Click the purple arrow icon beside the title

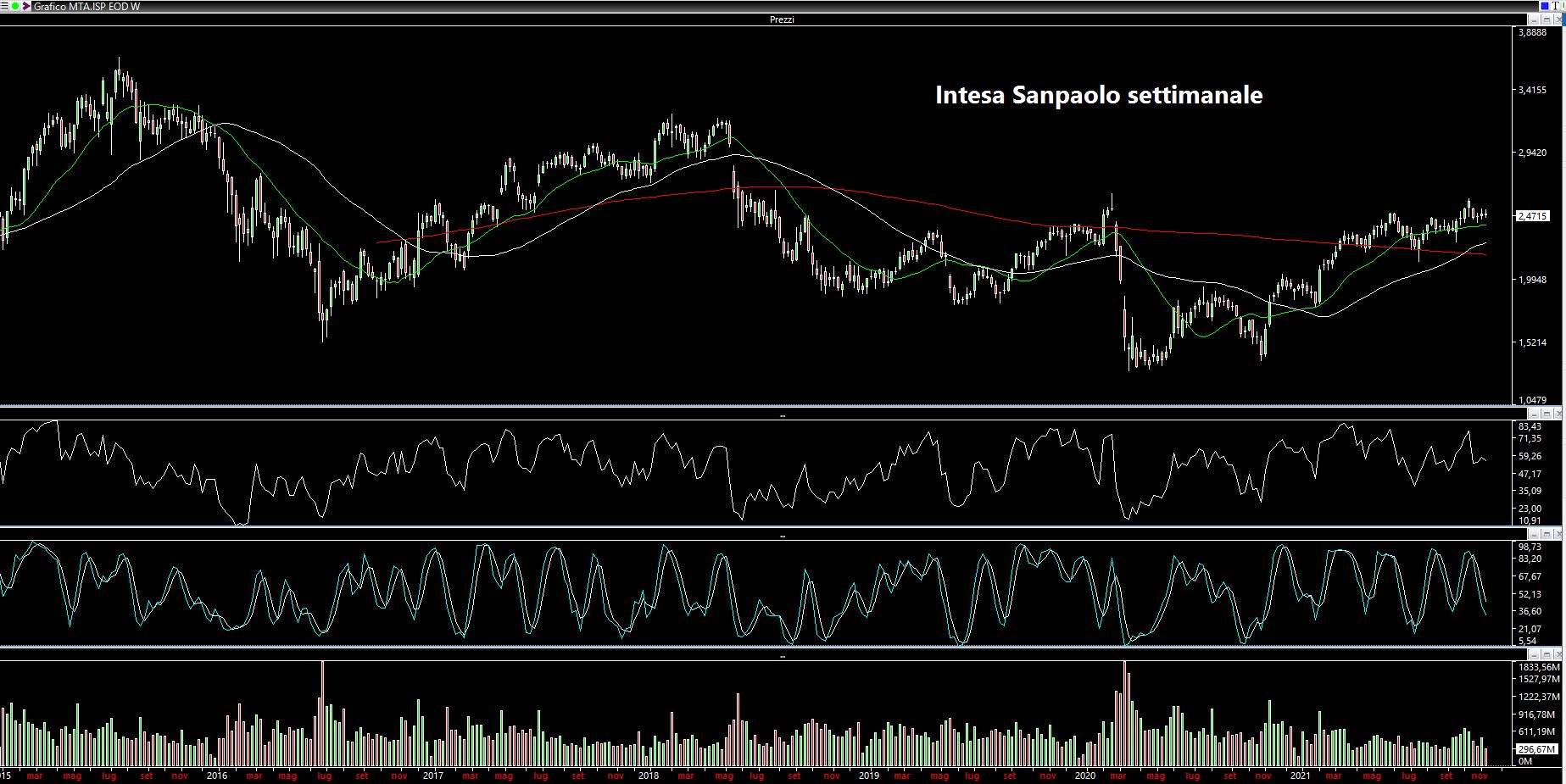(x=26, y=6)
